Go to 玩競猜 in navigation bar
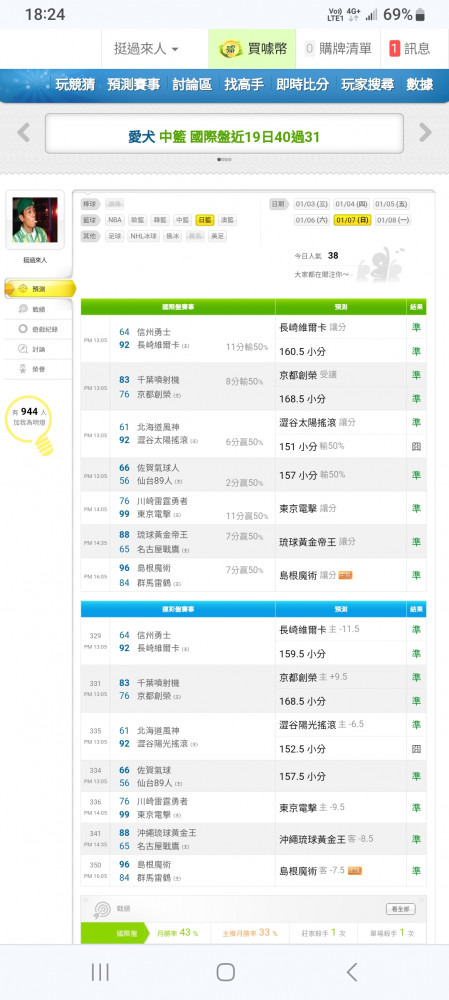This screenshot has height=1000, width=449. (x=75, y=84)
